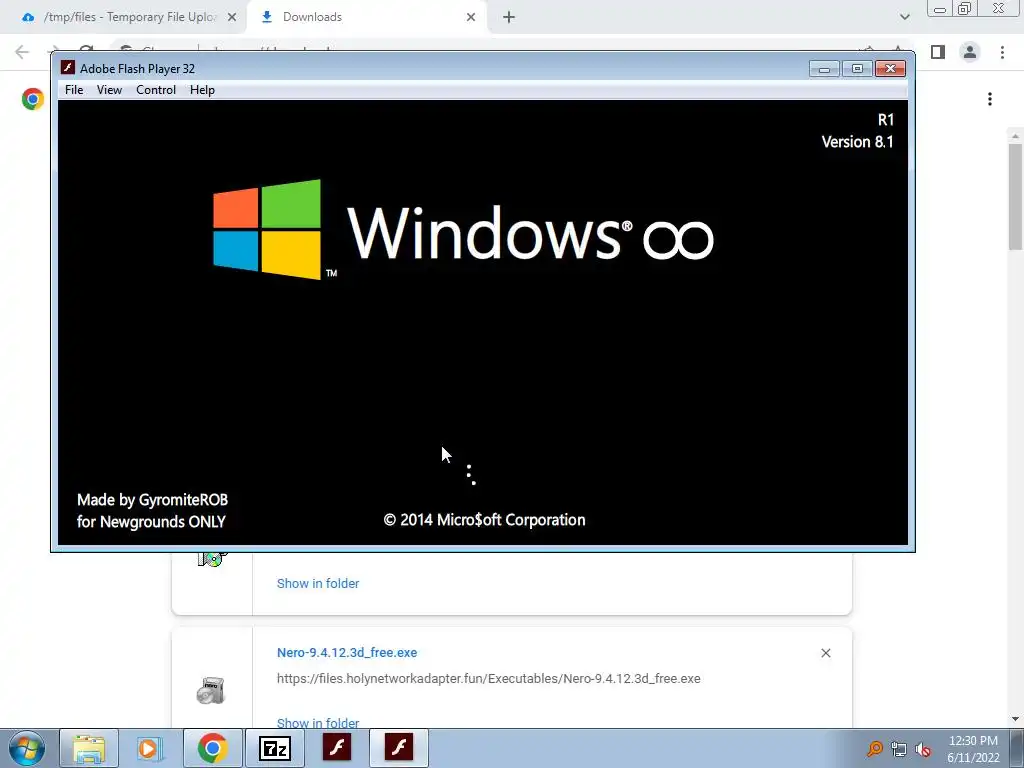Maximize the Adobe Flash Player window
Screen dimensions: 1024x768
(x=857, y=69)
